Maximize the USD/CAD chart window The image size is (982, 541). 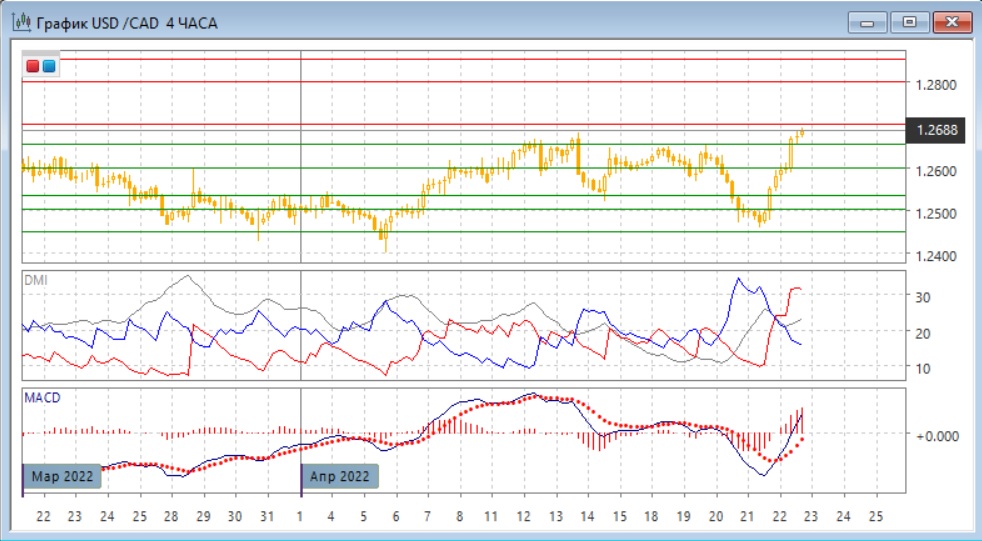point(910,22)
